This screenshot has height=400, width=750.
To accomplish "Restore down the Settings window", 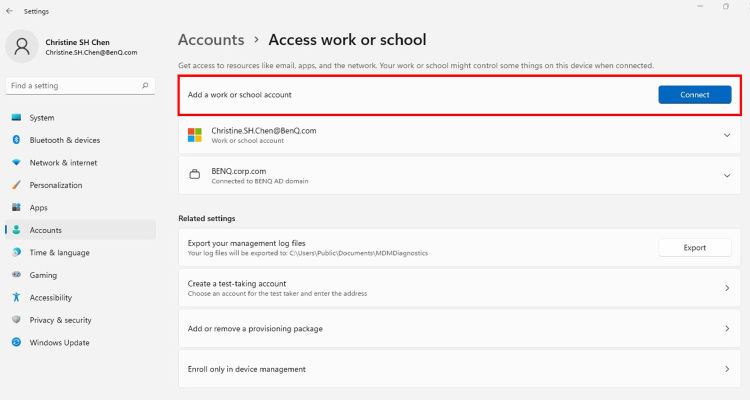I will (x=726, y=6).
